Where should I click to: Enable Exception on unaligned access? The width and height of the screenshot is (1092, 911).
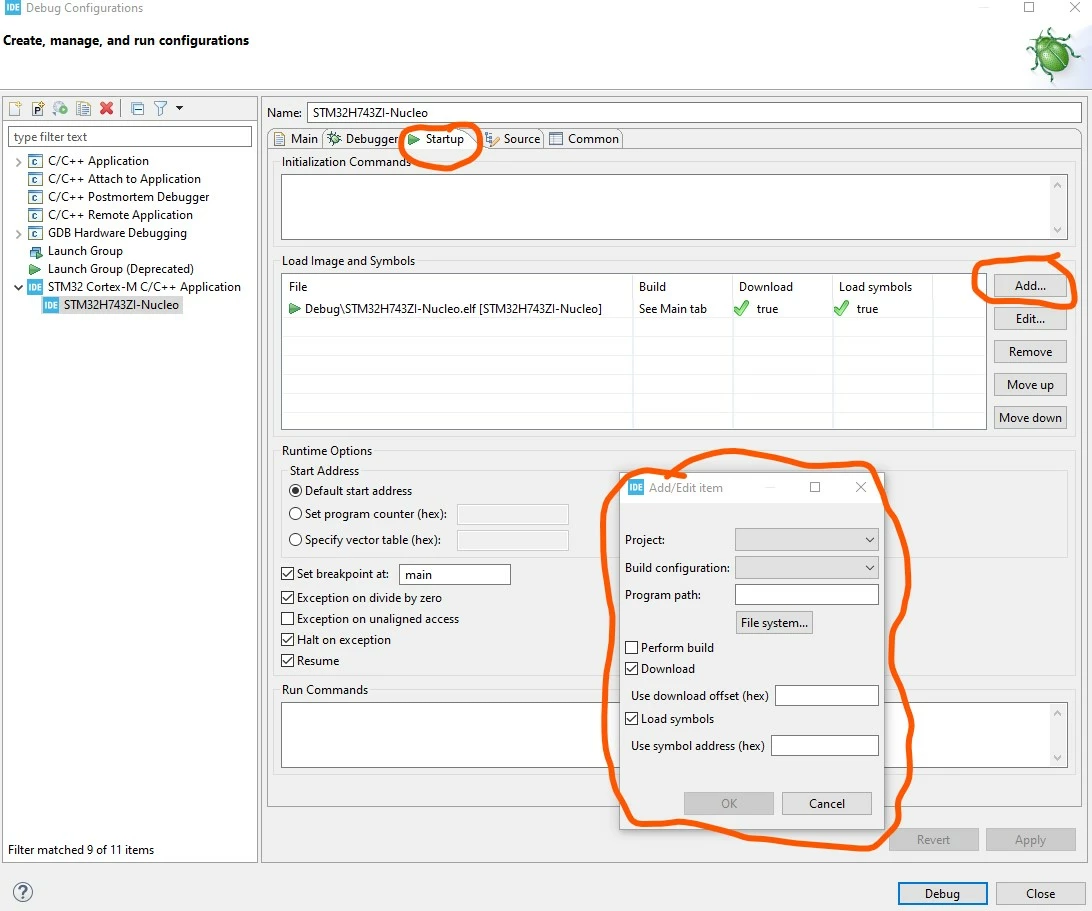coord(288,618)
